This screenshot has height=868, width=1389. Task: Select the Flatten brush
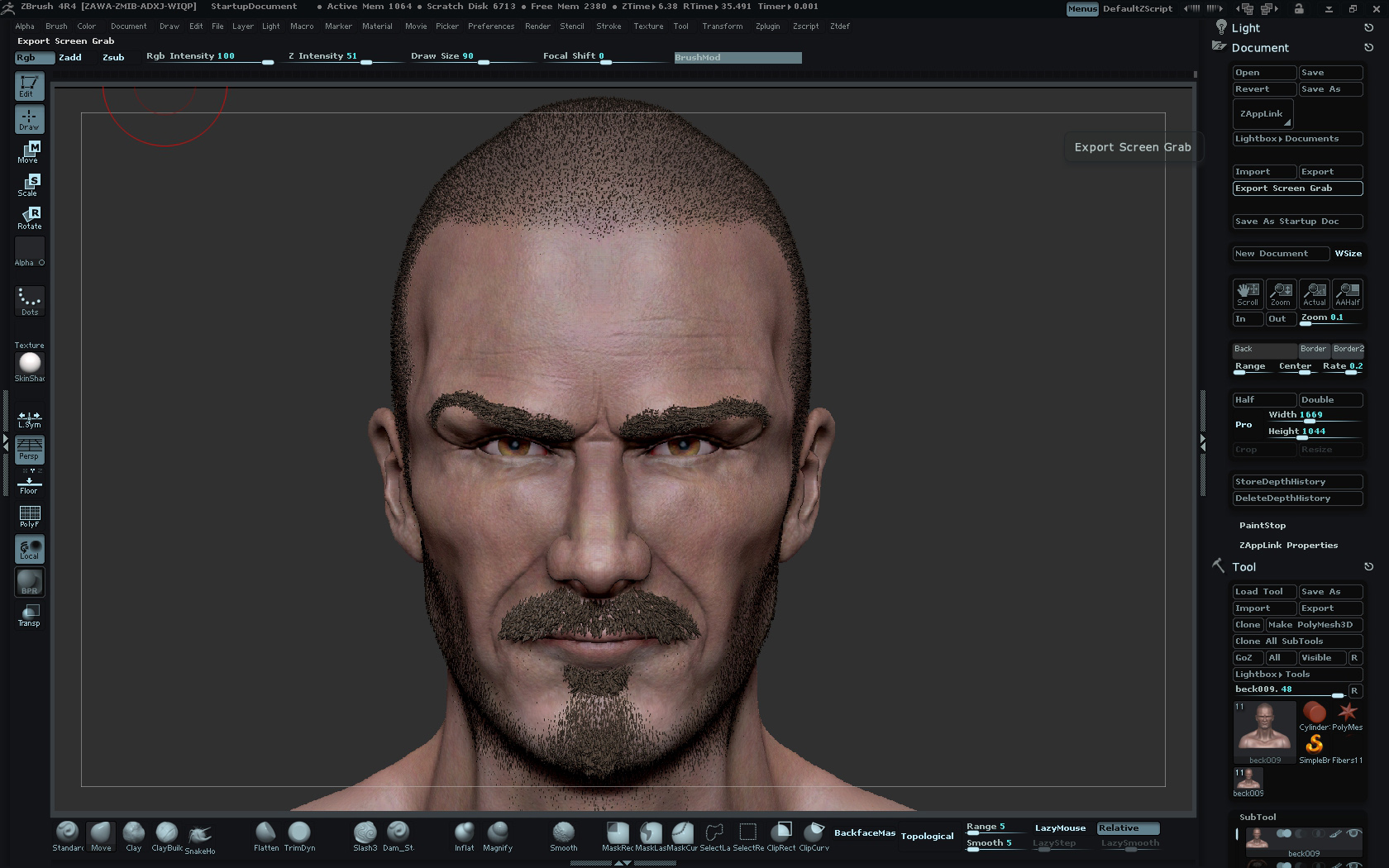[265, 836]
